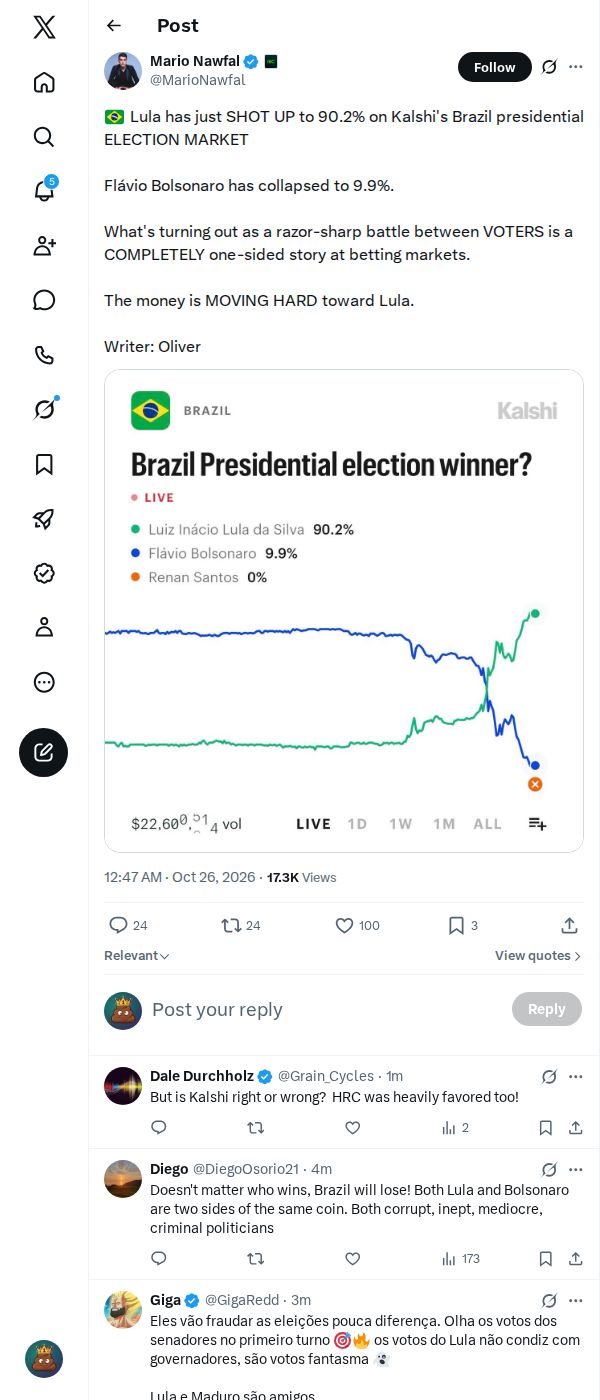
Task: Open more options on Diego's reply
Action: (x=576, y=1169)
